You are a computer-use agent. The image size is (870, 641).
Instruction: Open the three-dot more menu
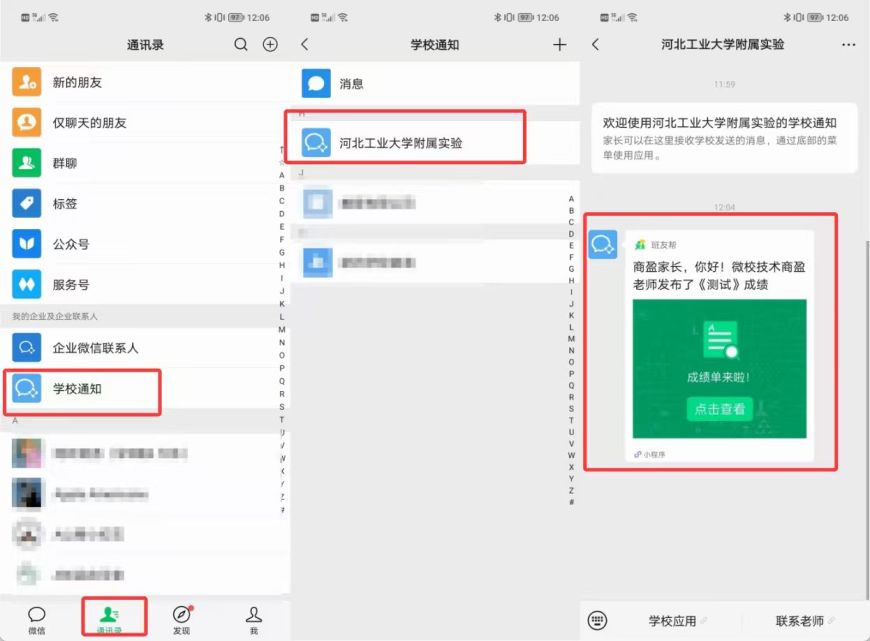[849, 45]
